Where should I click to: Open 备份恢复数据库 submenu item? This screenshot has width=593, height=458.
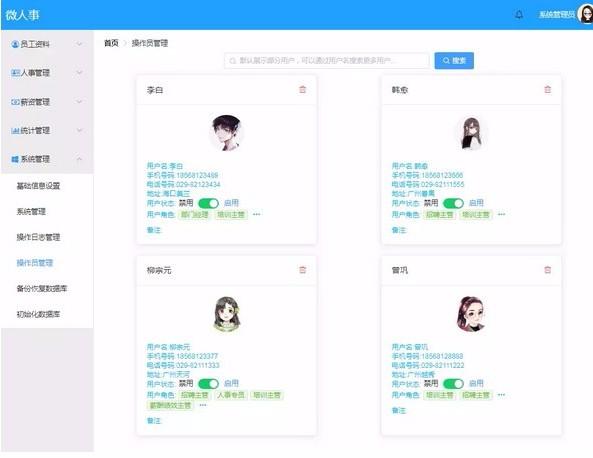[x=42, y=288]
